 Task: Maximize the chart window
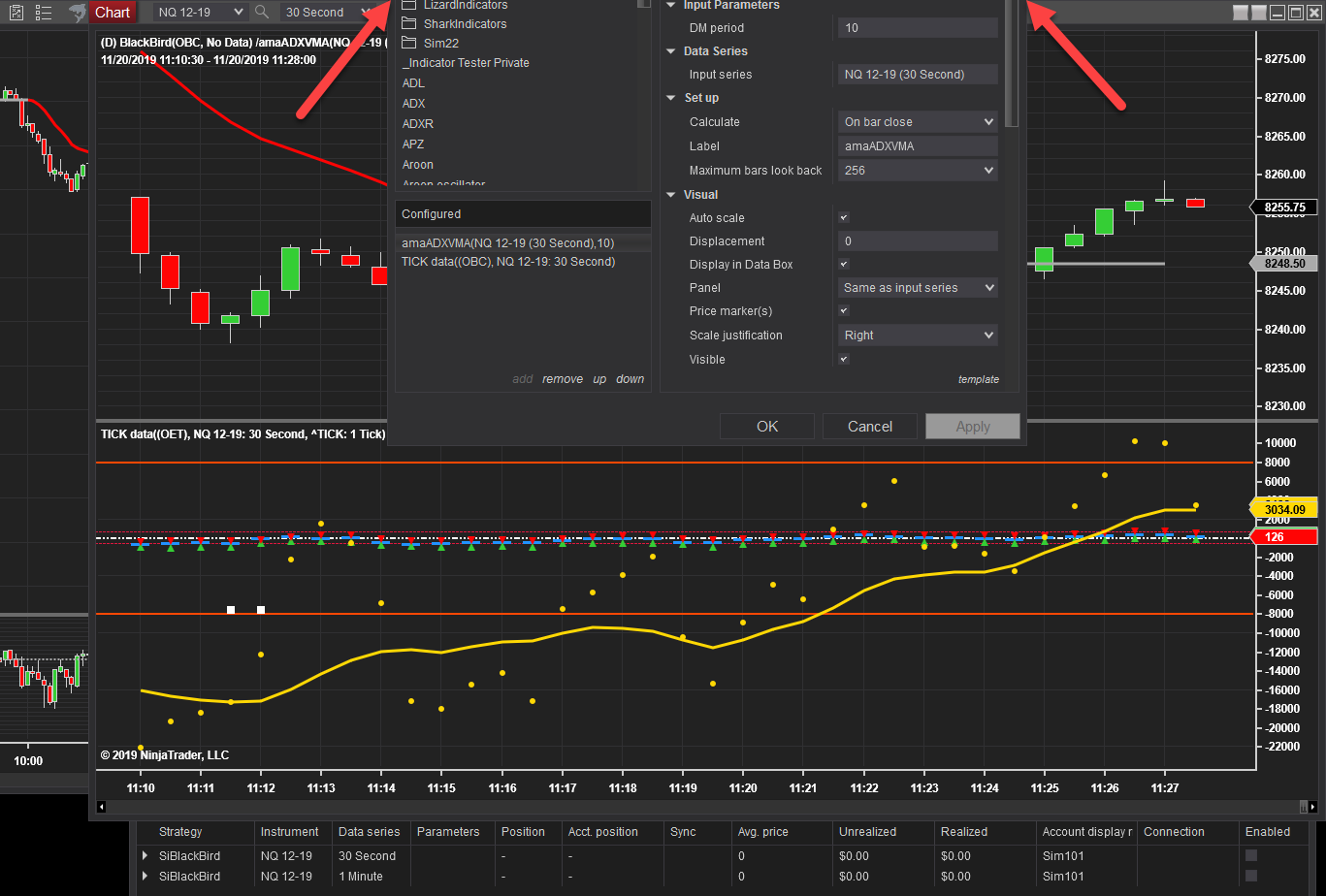(x=1296, y=13)
